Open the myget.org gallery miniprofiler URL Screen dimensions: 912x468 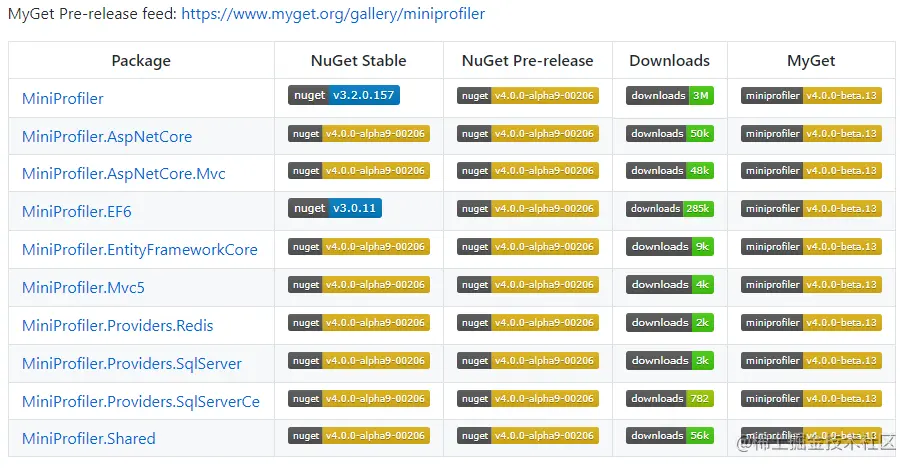tap(333, 14)
